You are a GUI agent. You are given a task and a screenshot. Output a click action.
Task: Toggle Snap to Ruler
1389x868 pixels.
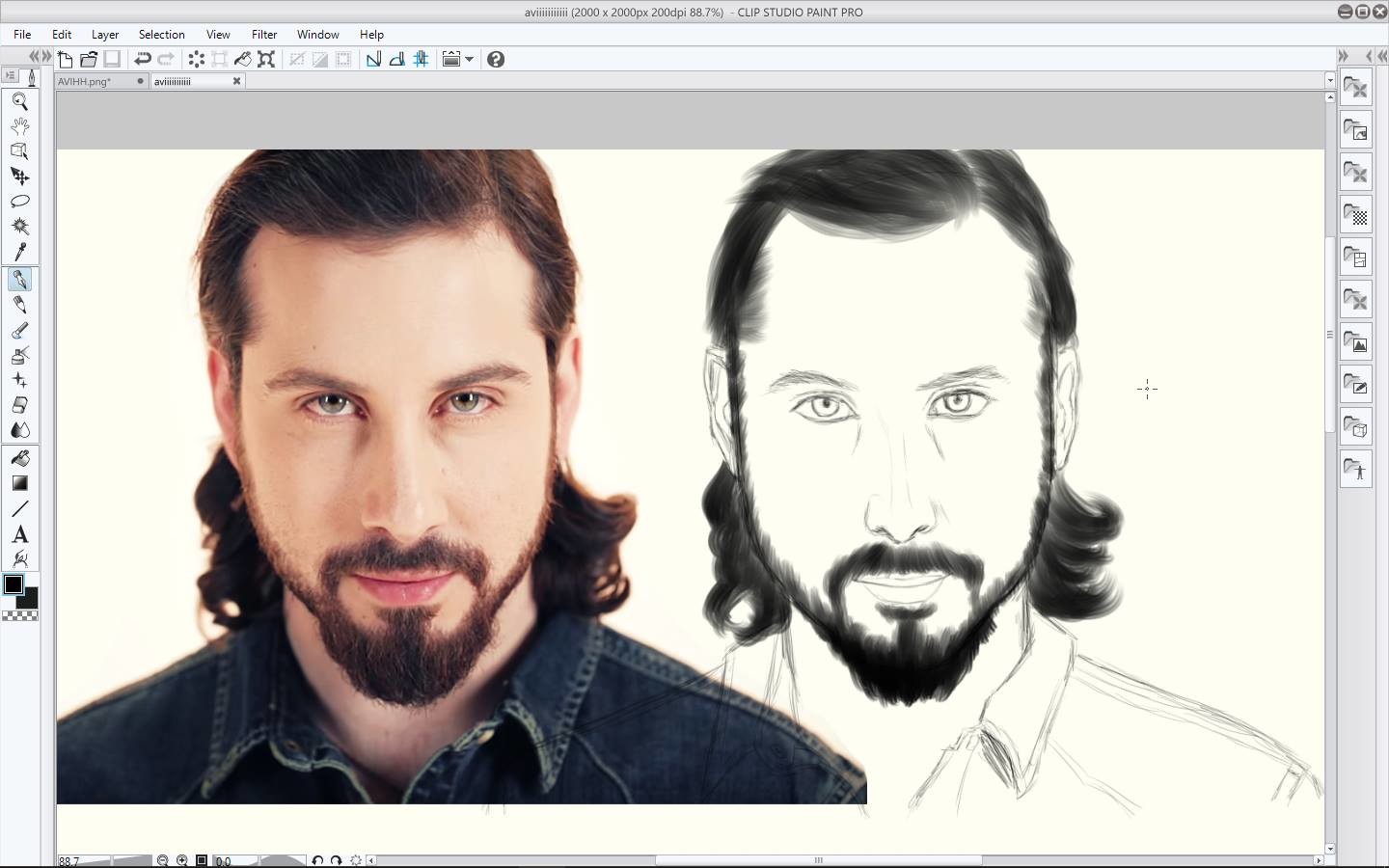(x=373, y=59)
